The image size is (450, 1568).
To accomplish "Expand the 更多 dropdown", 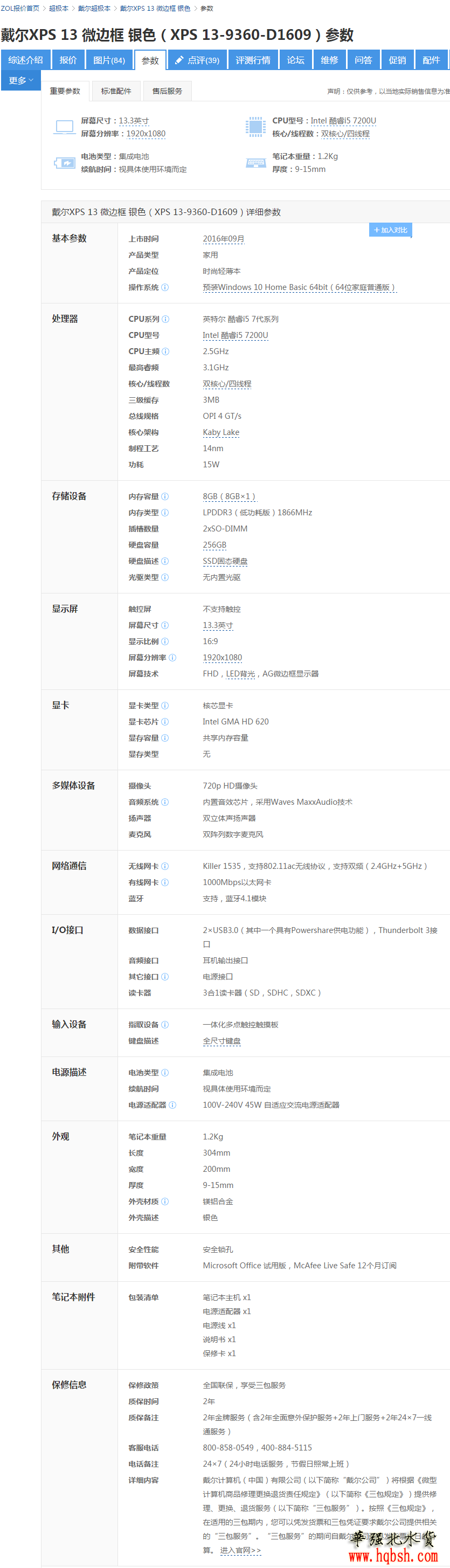I will 22,80.
